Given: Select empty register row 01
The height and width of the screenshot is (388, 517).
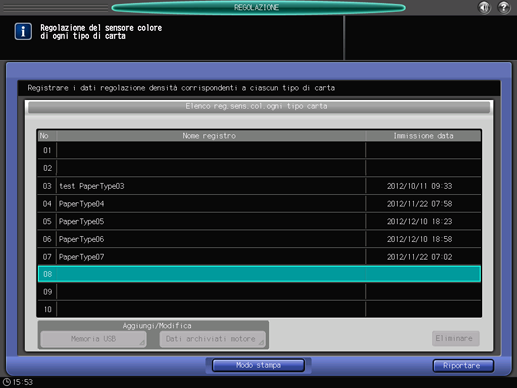Looking at the screenshot, I should pyautogui.click(x=259, y=150).
